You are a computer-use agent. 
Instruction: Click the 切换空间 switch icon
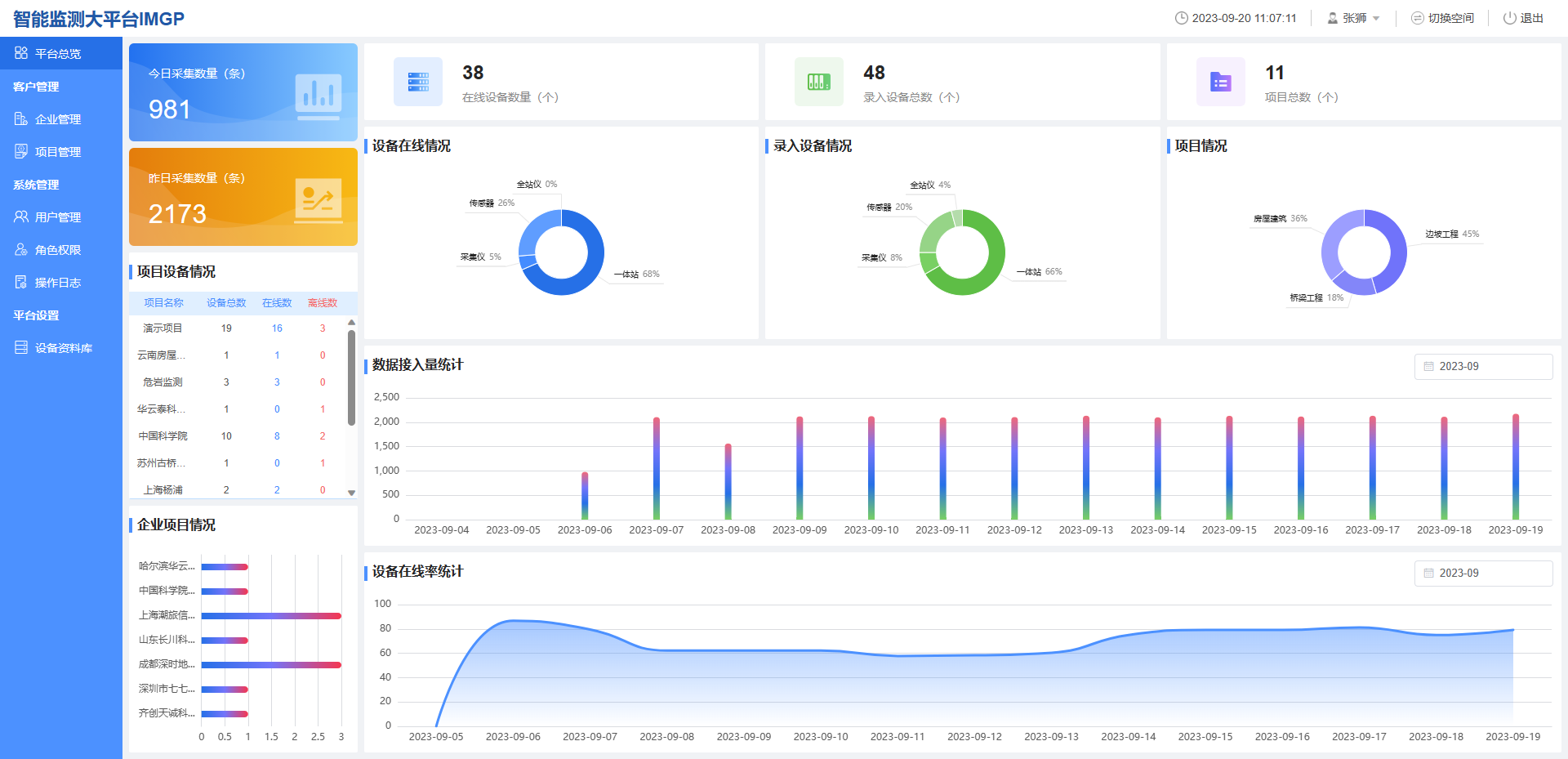[x=1418, y=18]
